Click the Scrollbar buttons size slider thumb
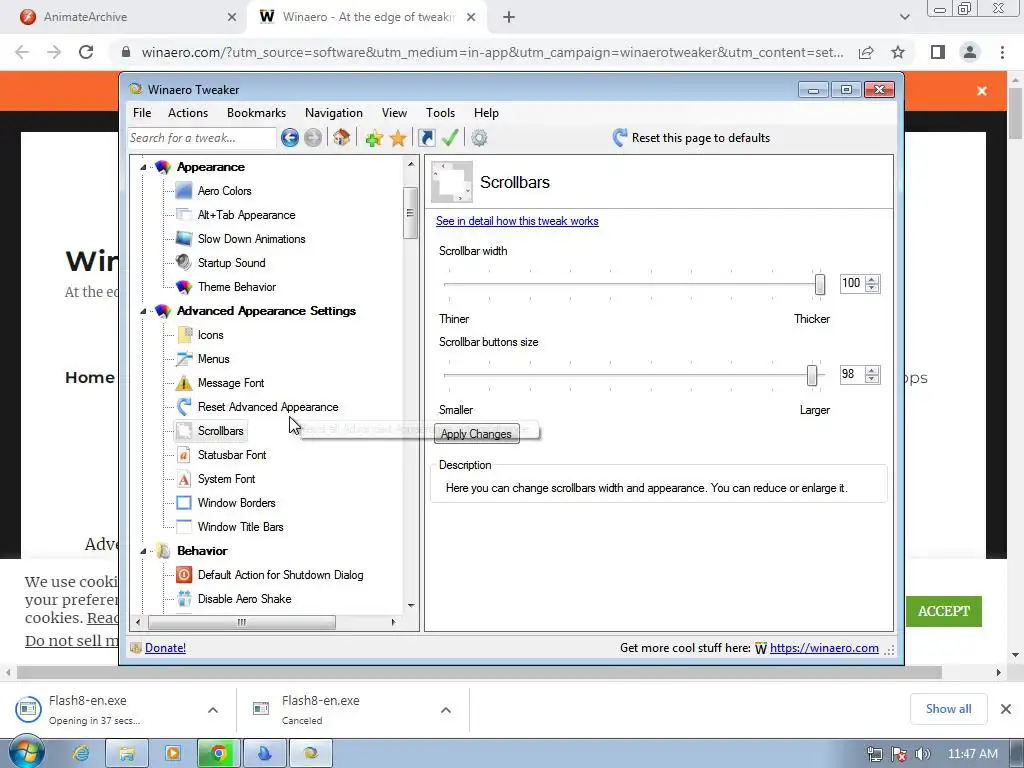1024x768 pixels. (812, 376)
